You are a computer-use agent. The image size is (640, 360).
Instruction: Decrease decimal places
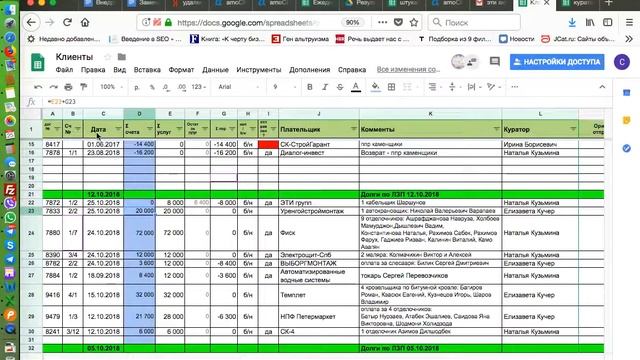(x=166, y=87)
